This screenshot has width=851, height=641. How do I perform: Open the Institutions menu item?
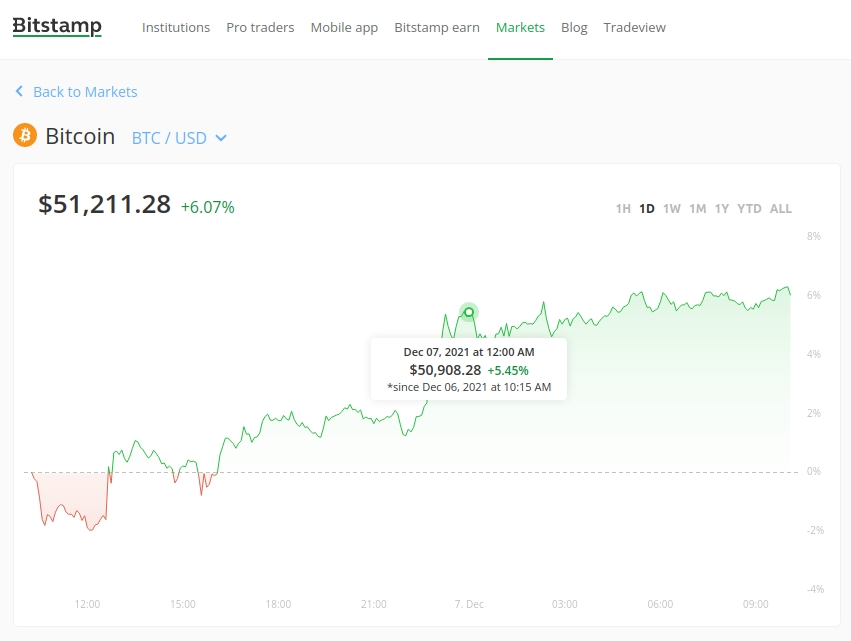click(x=176, y=27)
